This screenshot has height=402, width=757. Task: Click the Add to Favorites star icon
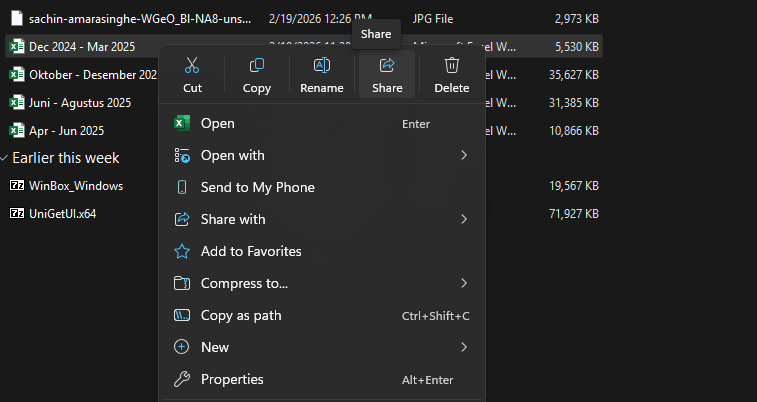(182, 251)
